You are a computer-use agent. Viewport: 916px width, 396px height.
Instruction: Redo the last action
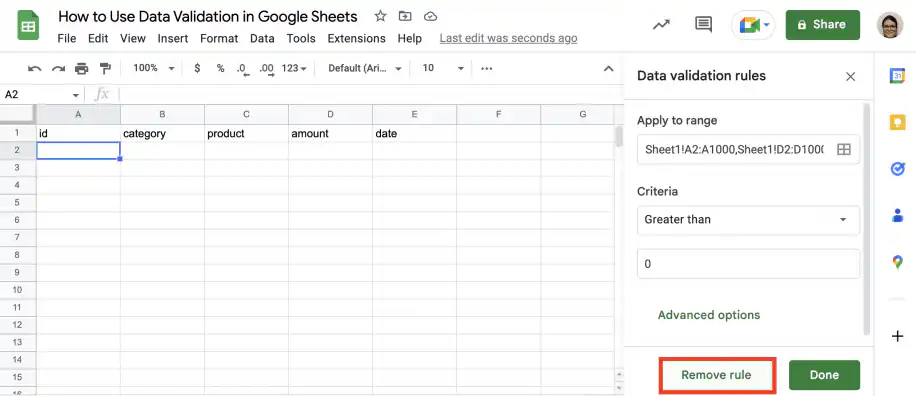58,69
